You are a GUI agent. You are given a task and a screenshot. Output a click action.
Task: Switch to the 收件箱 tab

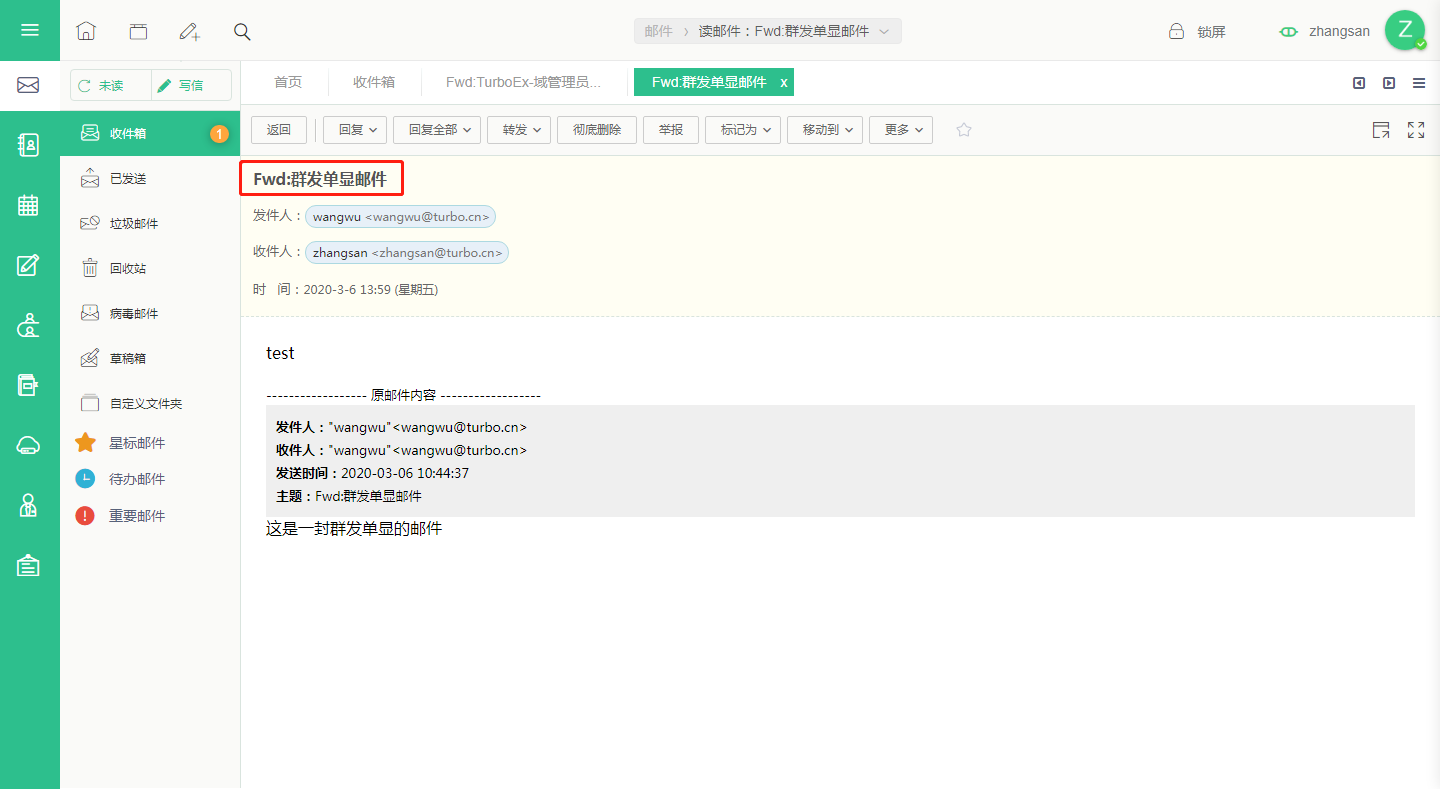[x=374, y=82]
